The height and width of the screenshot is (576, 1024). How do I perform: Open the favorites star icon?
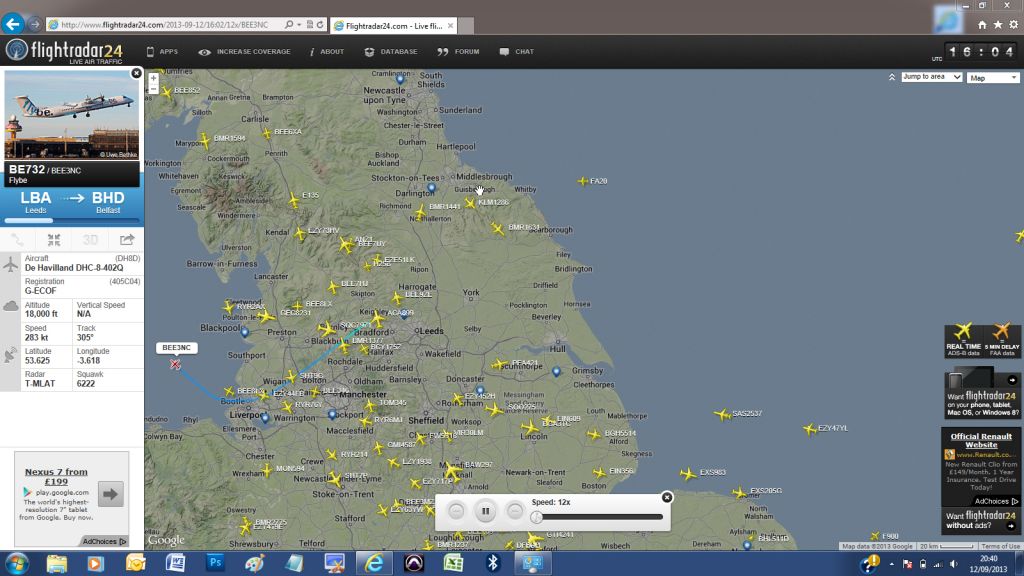pos(998,25)
